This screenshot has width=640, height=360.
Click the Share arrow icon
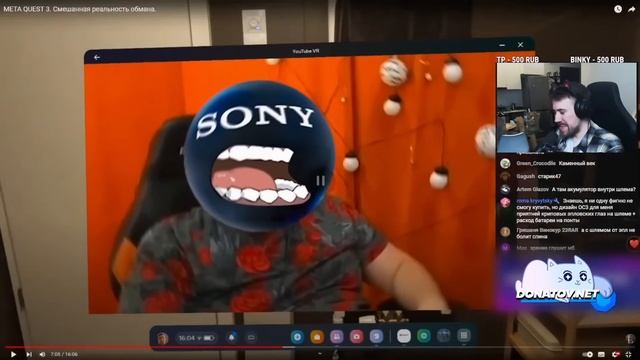[631, 9]
